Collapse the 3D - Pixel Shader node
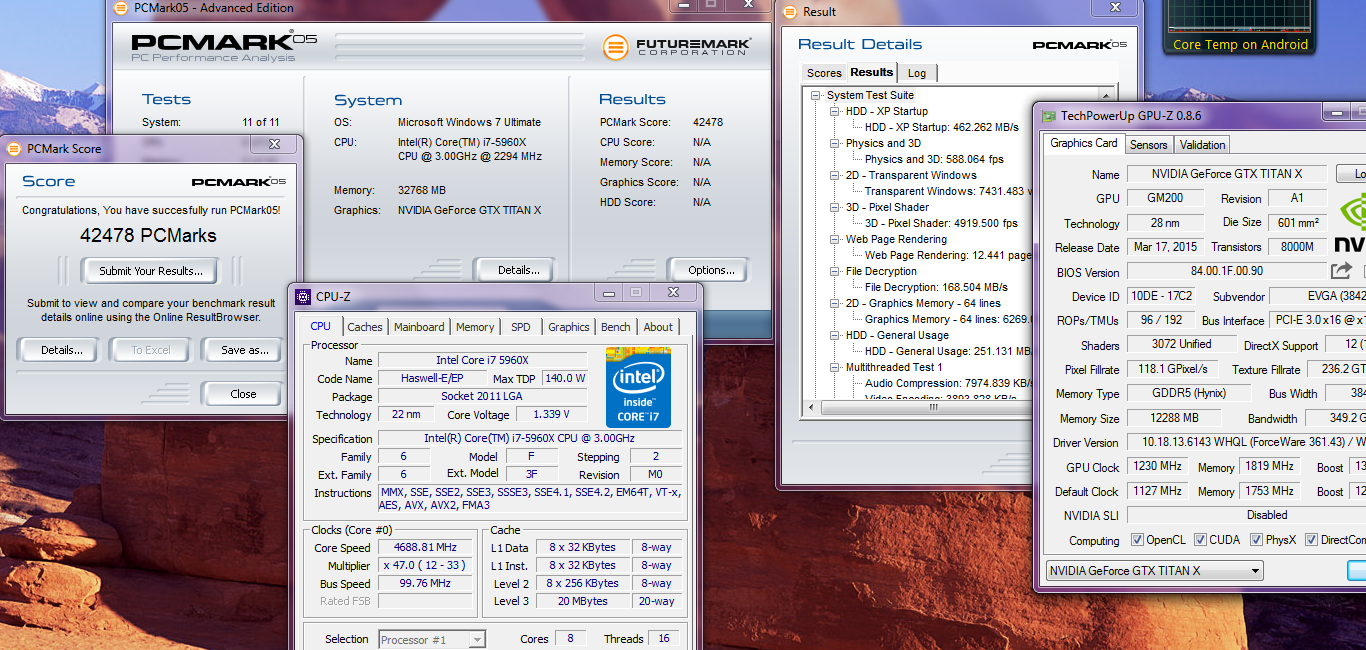1366x650 pixels. (835, 207)
